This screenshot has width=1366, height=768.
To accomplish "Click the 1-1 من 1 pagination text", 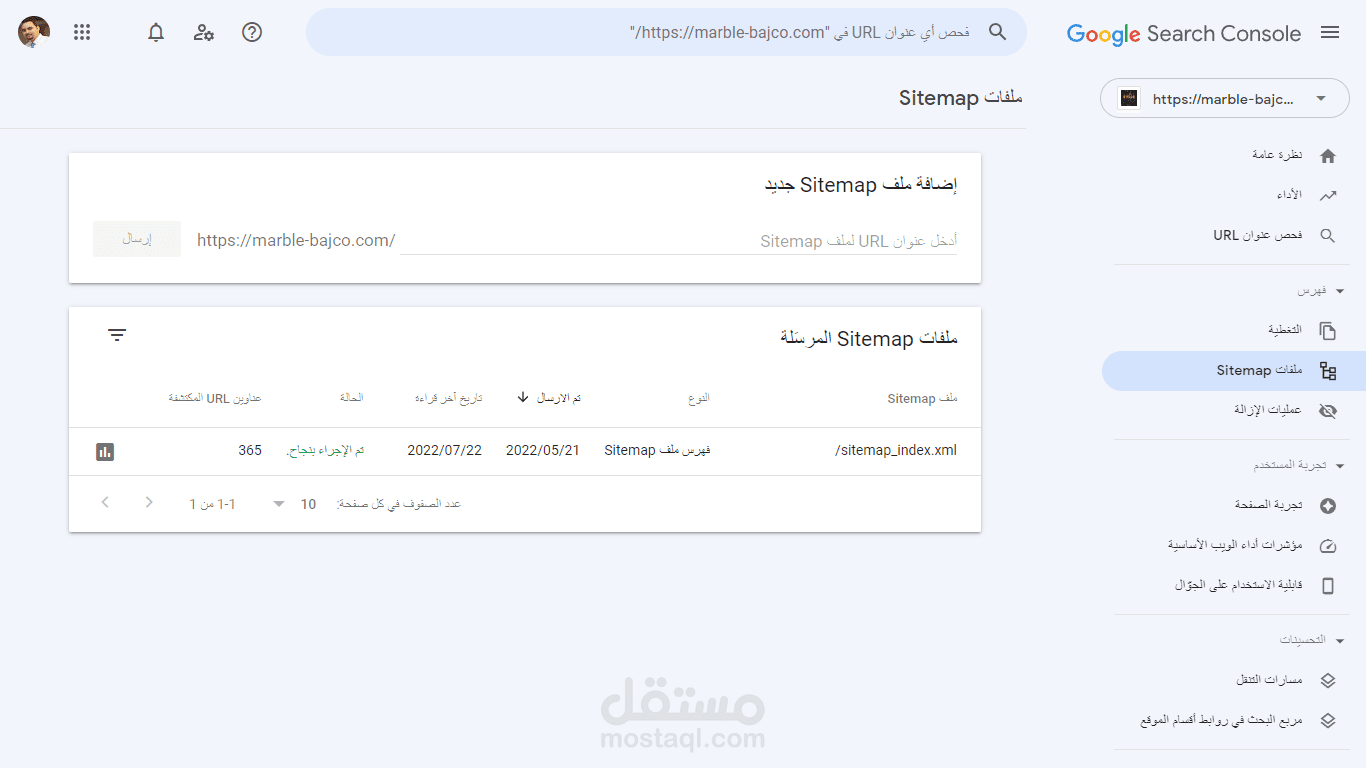I will pos(213,504).
